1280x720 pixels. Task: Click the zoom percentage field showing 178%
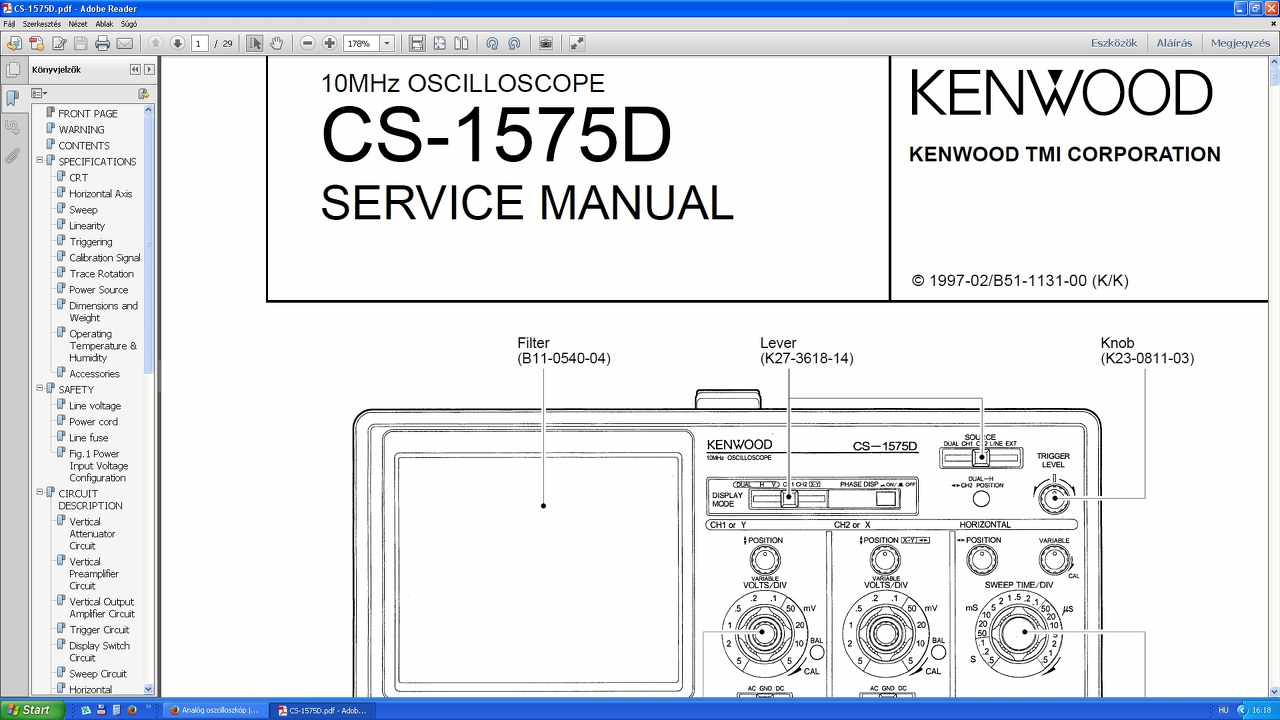click(x=360, y=43)
